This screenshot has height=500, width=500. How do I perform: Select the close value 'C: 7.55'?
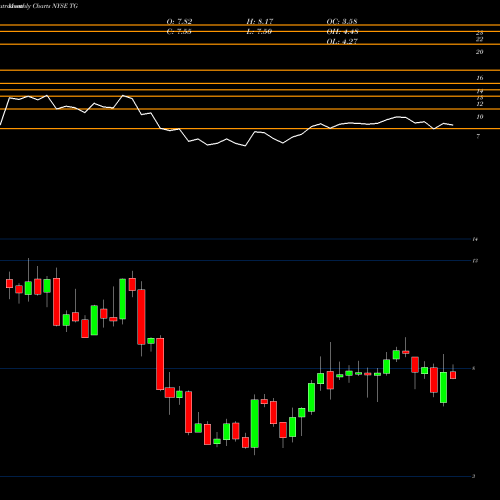179,32
